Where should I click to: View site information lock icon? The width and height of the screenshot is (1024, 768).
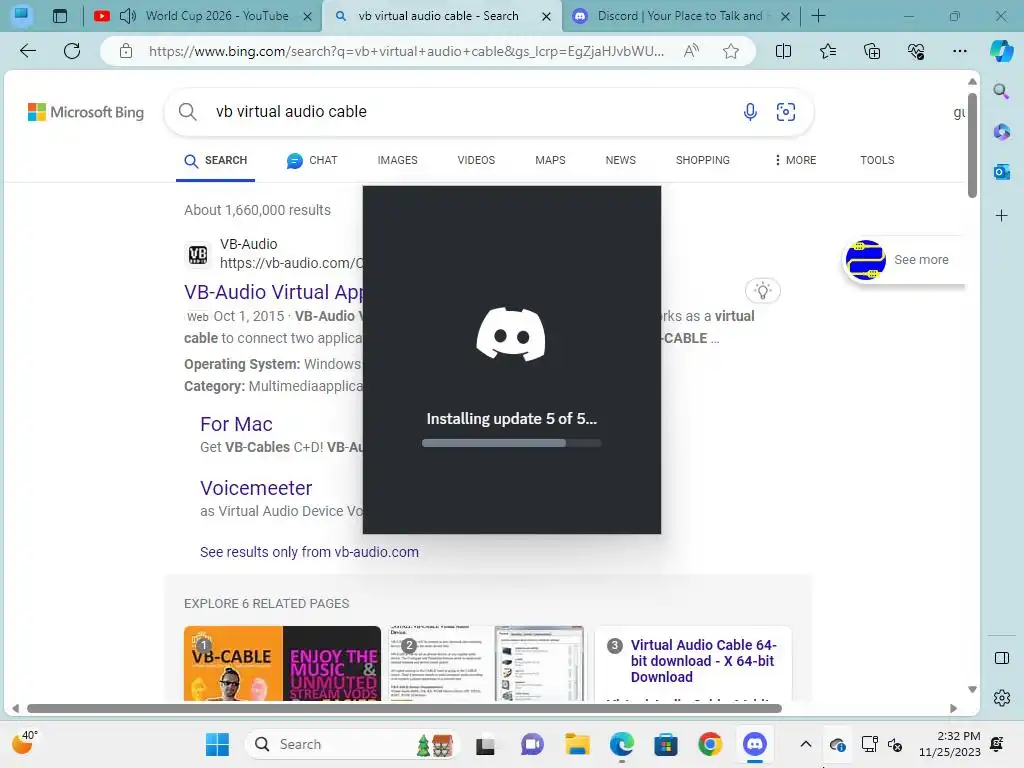[x=126, y=51]
